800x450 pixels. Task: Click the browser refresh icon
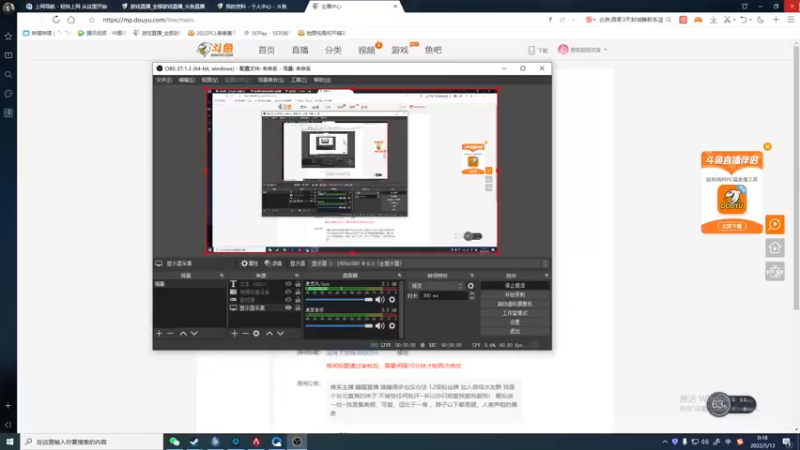[56, 19]
